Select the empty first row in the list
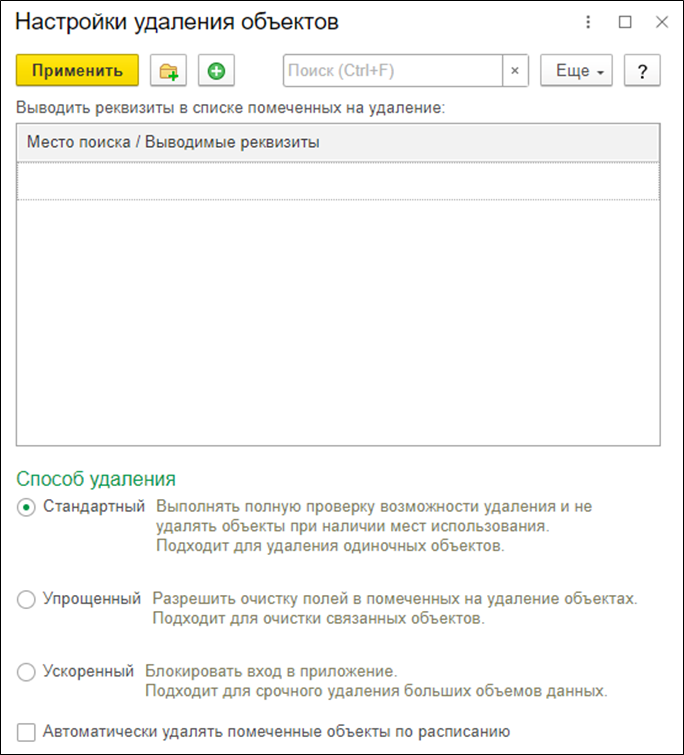 pos(338,181)
